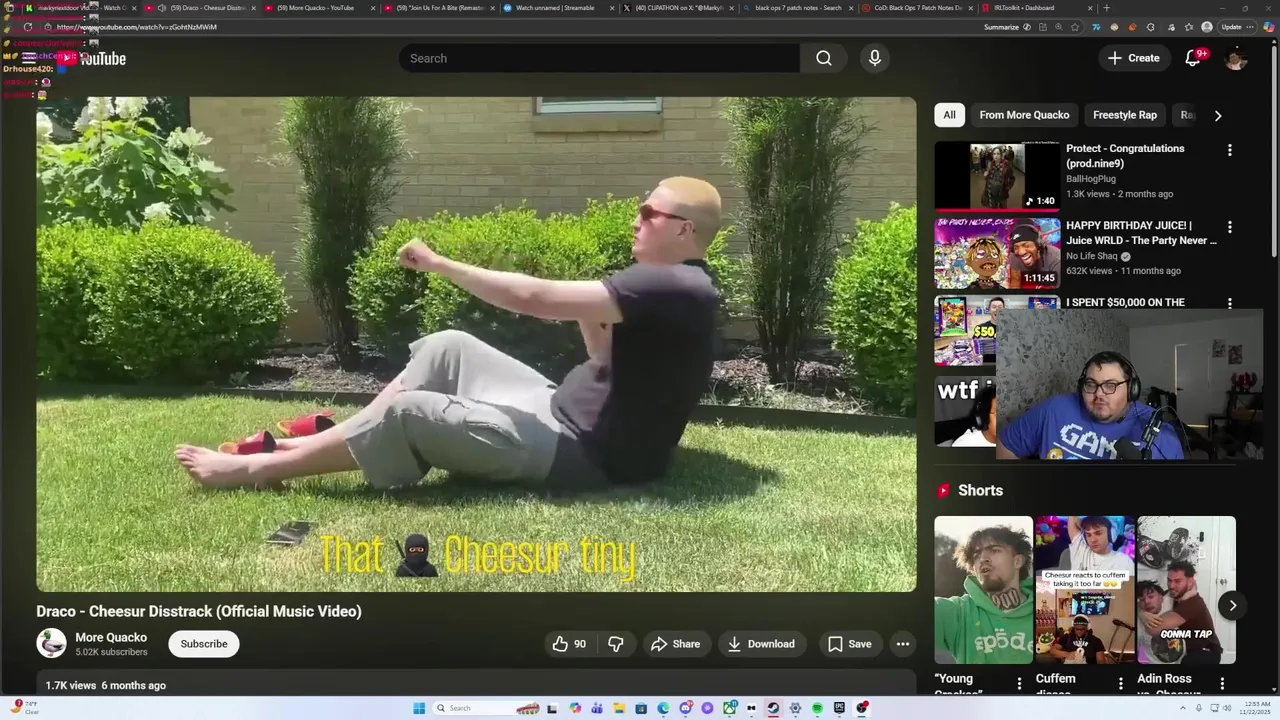Open Windows Settings gear from taskbar

[x=795, y=708]
